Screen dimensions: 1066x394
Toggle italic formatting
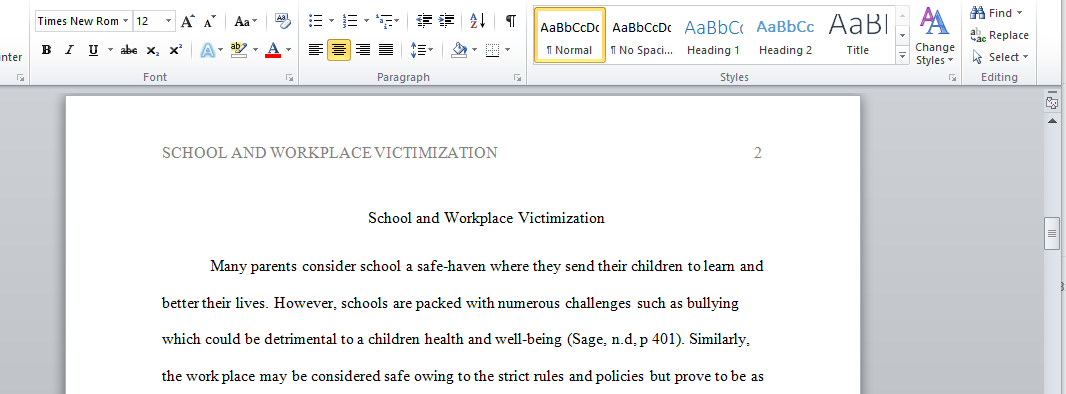coord(69,50)
